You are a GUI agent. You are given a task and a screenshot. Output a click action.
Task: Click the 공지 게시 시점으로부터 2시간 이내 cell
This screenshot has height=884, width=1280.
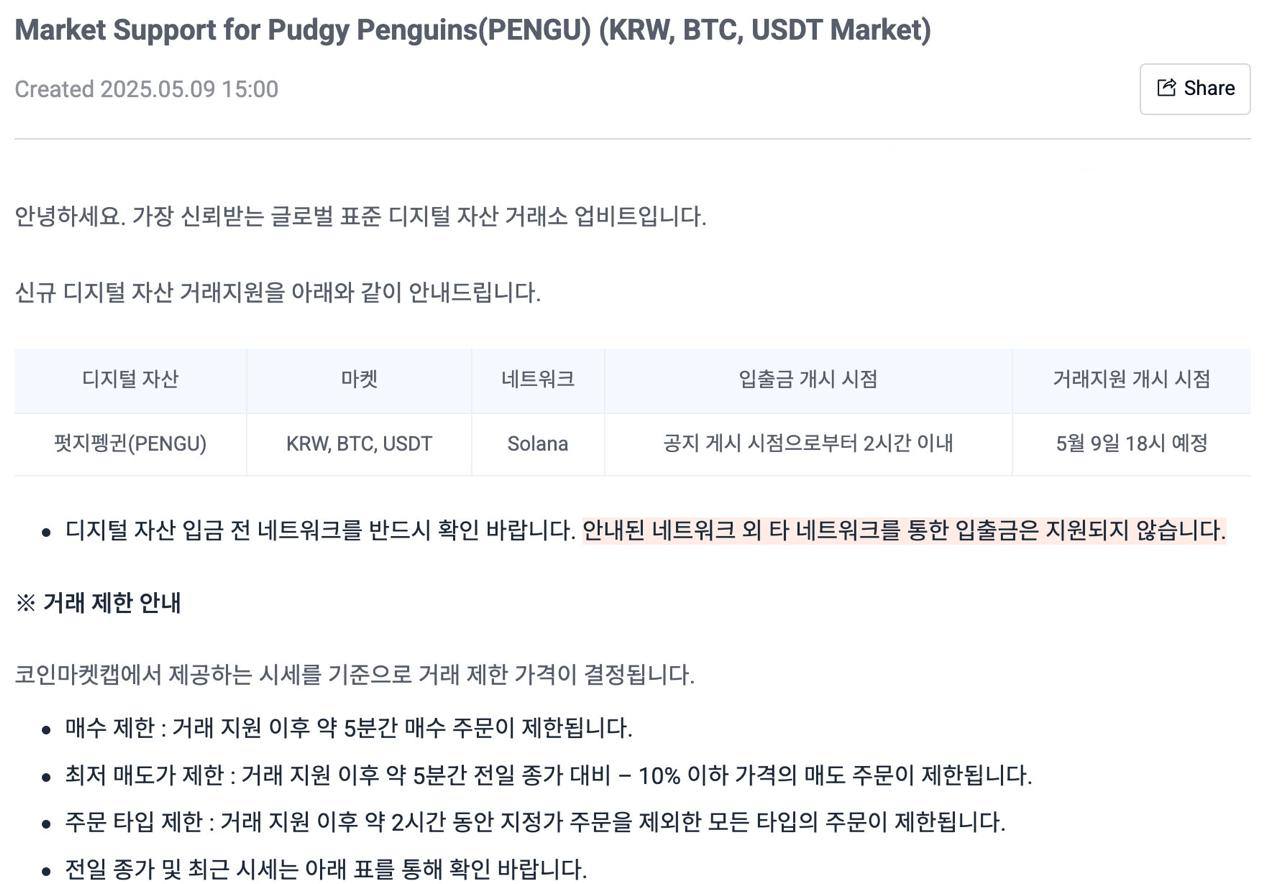(x=808, y=443)
